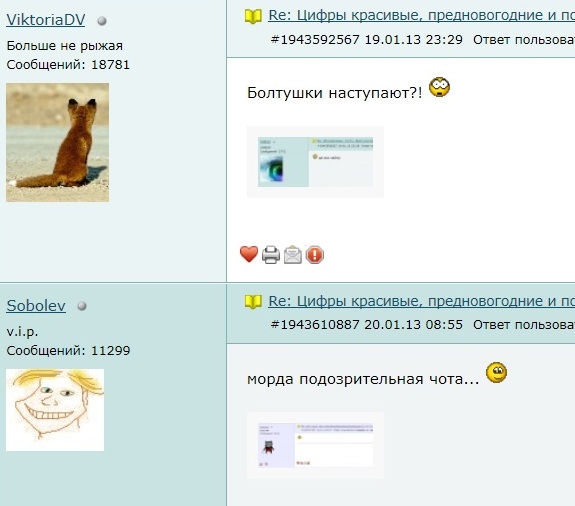Click the rolling-eyes smiley in Sobolev's post
Screen dimensions: 575x506
coord(497,373)
